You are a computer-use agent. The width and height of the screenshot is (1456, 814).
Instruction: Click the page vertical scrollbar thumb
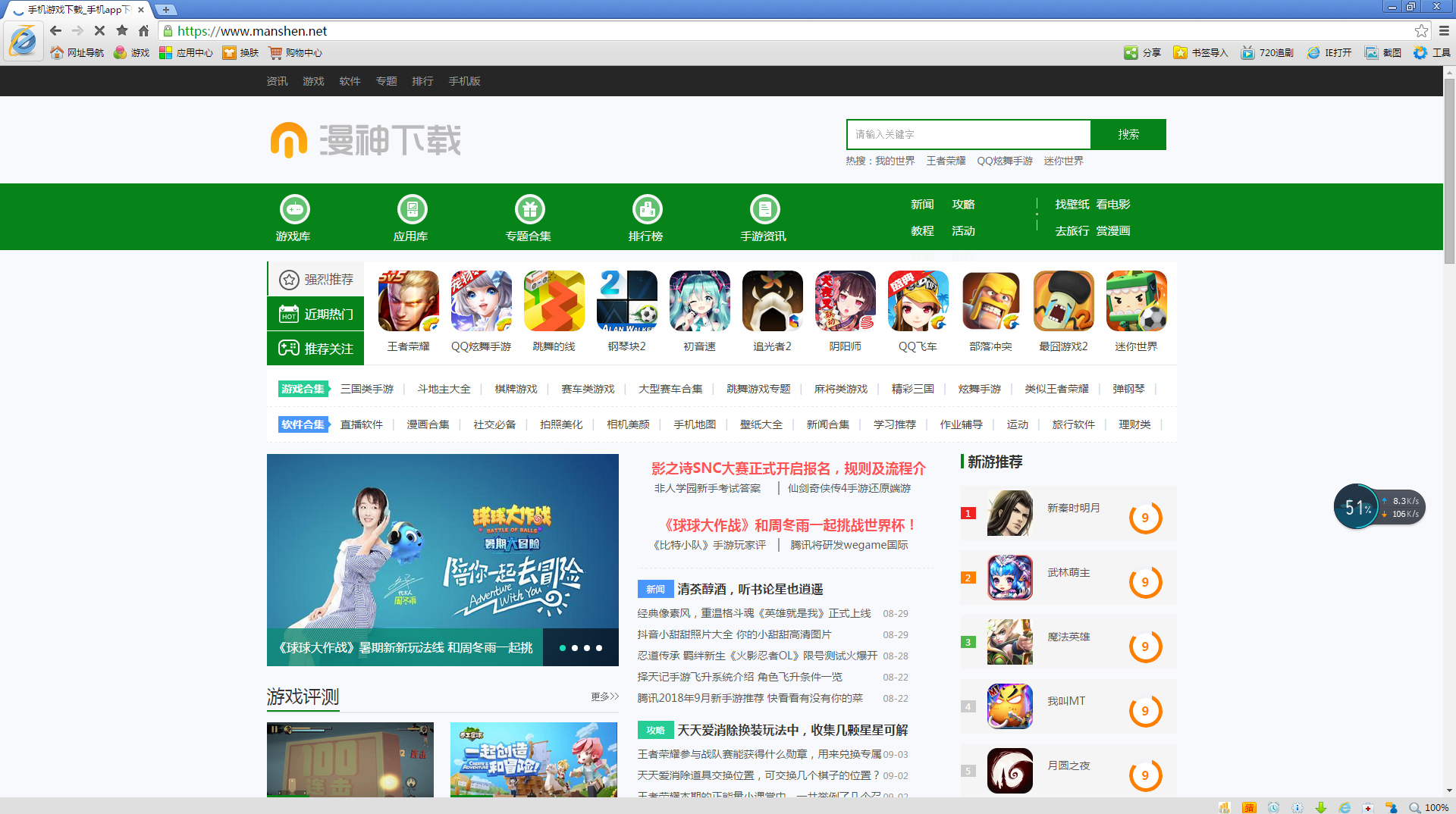(x=1449, y=171)
